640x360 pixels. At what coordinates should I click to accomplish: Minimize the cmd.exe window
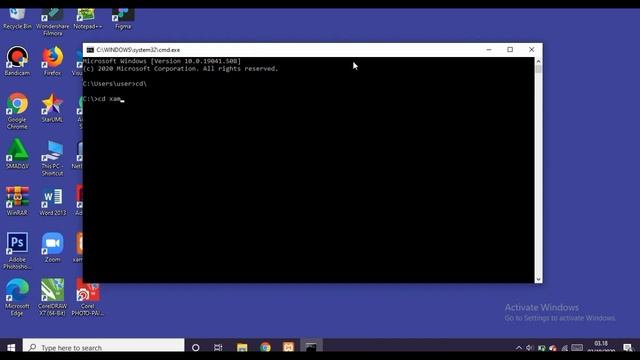489,50
